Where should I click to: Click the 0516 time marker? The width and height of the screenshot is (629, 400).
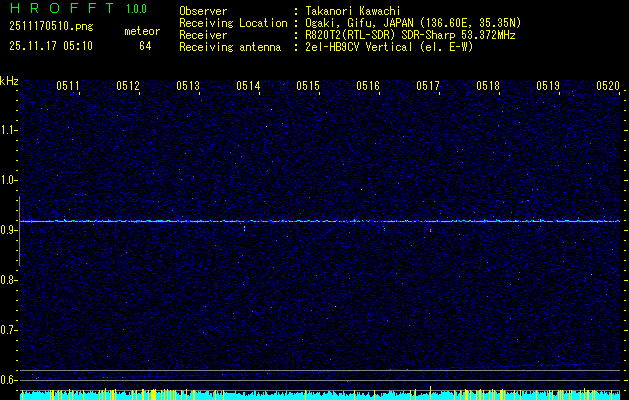coord(368,85)
